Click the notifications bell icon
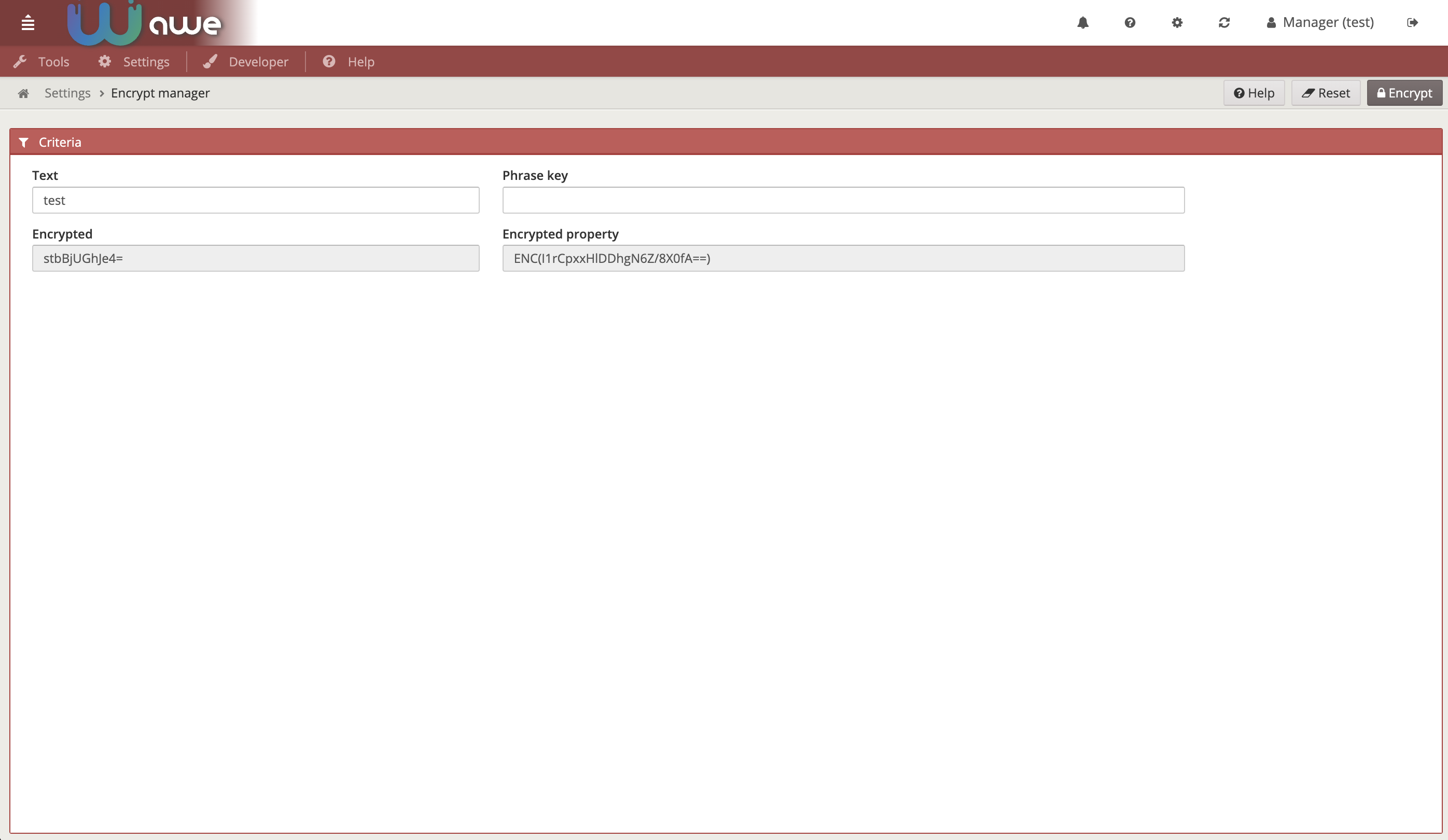Viewport: 1448px width, 840px height. click(1082, 22)
